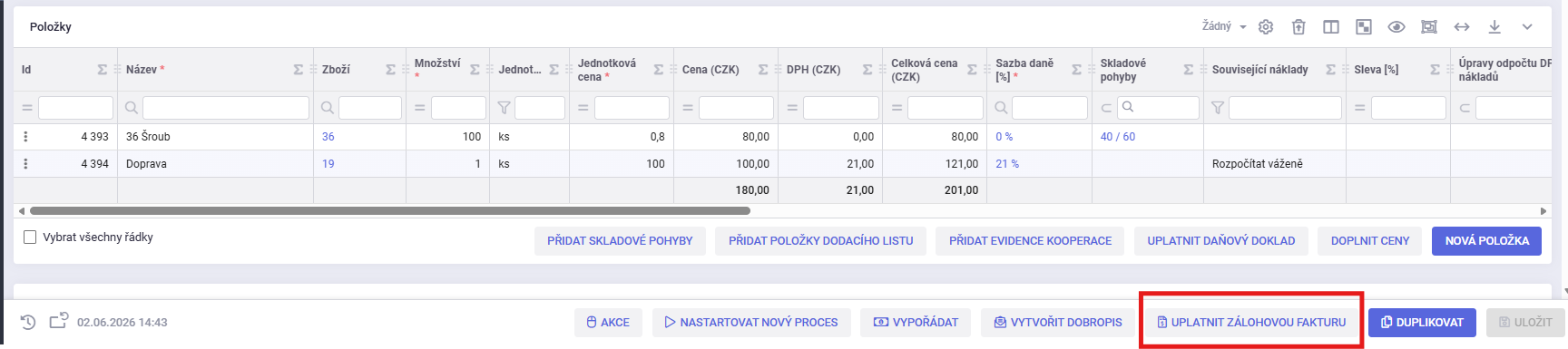
Task: Click the sigma icon in Id column header
Action: [x=102, y=70]
